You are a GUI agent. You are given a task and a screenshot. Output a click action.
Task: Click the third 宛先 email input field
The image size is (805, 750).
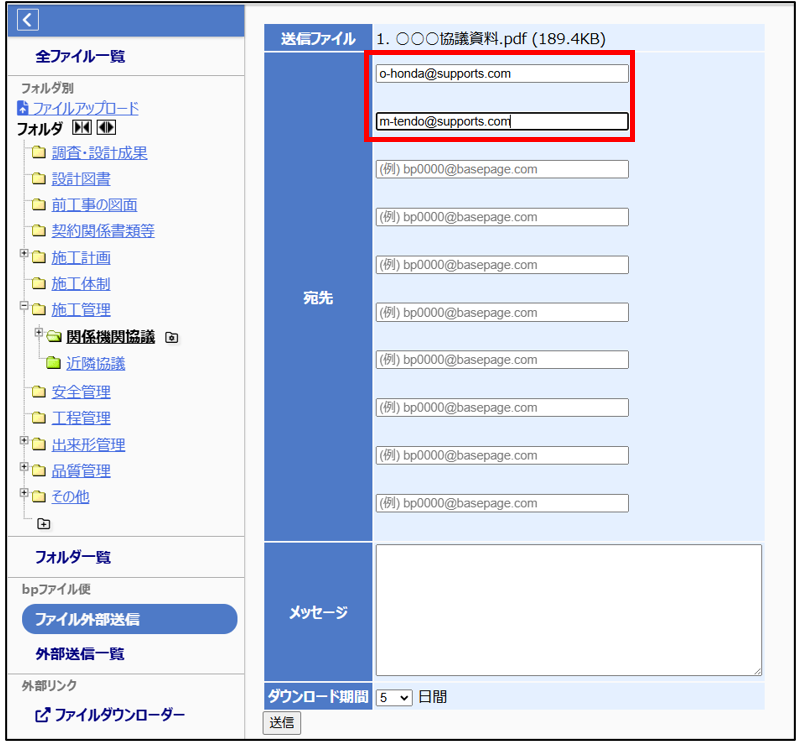pos(502,169)
